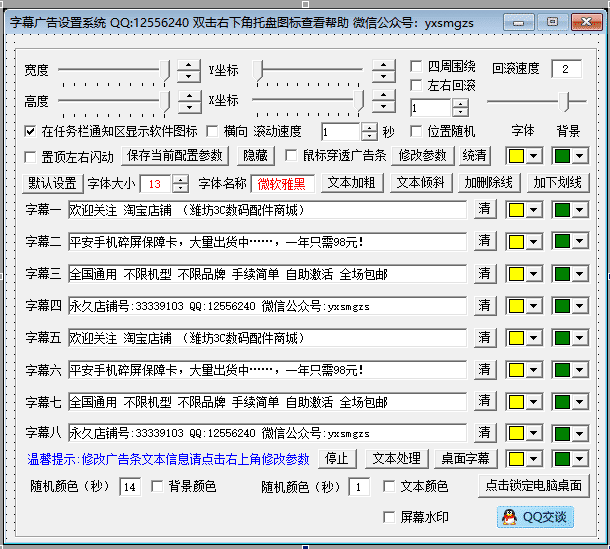Click the 默认设置 button

coord(53,183)
